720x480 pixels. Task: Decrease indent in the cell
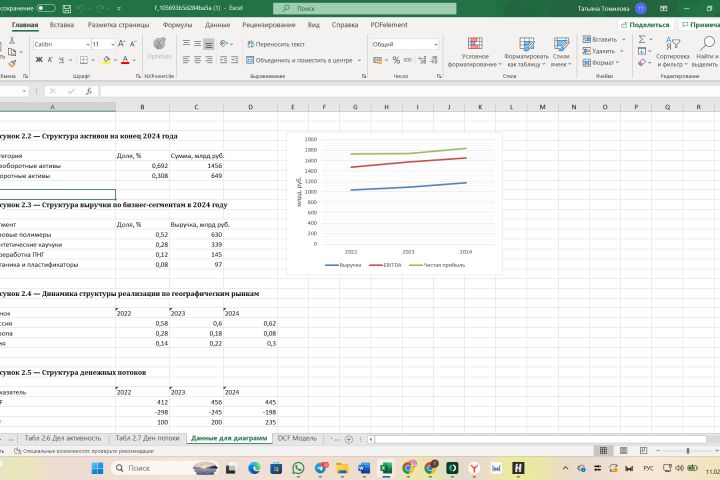click(x=223, y=60)
